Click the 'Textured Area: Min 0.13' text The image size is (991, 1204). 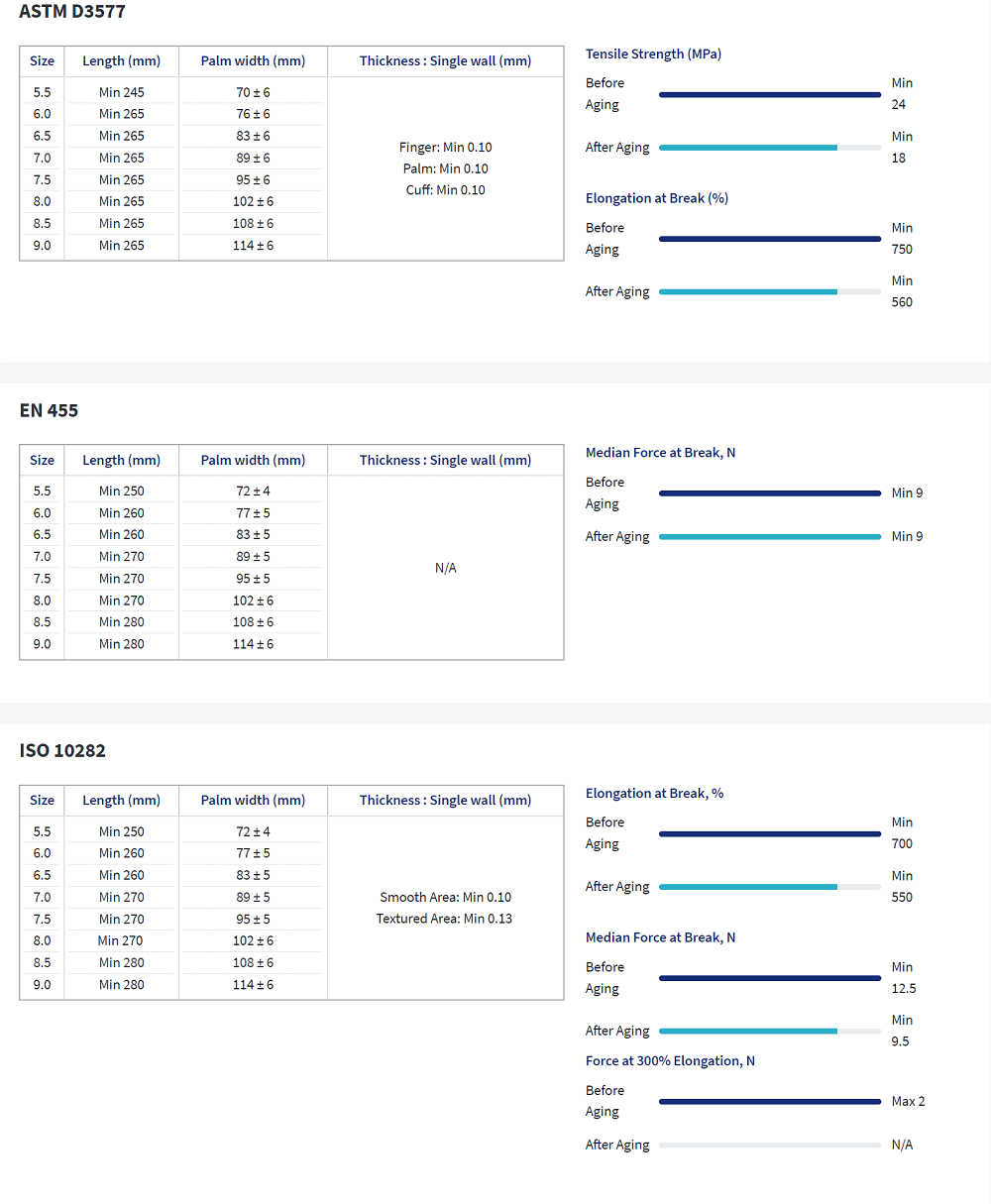[444, 919]
